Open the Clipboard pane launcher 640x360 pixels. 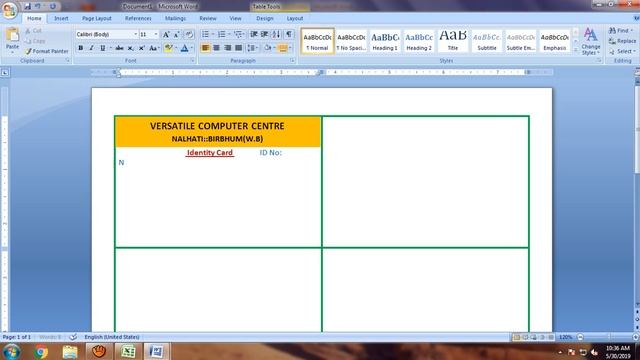tap(68, 60)
